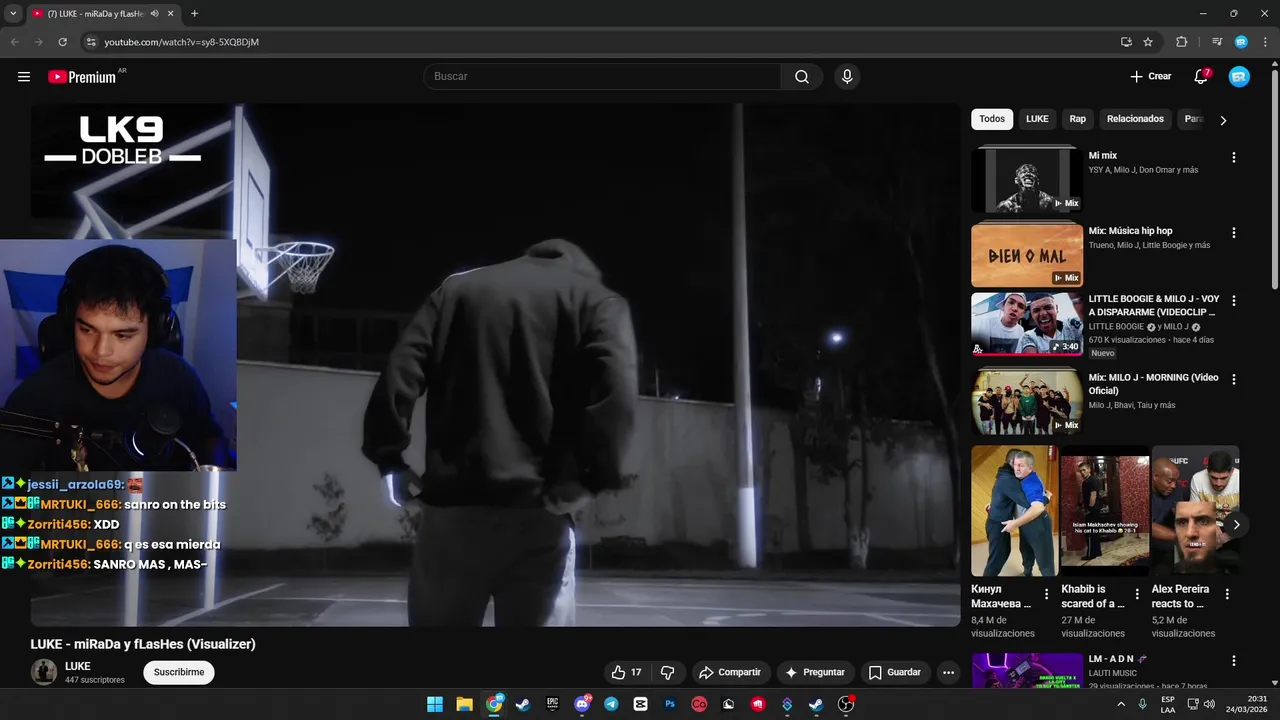This screenshot has height=720, width=1280.
Task: Open Telegram from taskbar
Action: pyautogui.click(x=611, y=704)
